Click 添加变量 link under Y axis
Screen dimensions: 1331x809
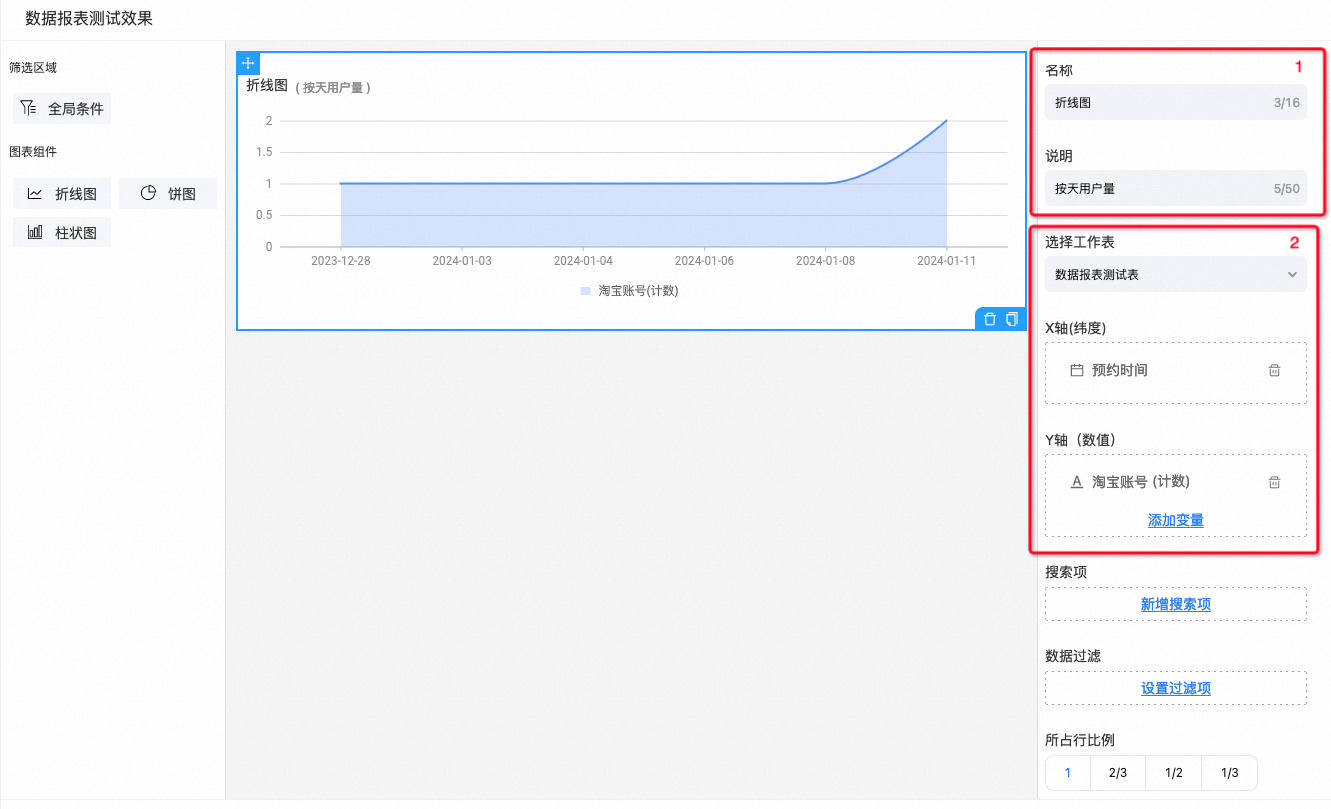click(1175, 520)
